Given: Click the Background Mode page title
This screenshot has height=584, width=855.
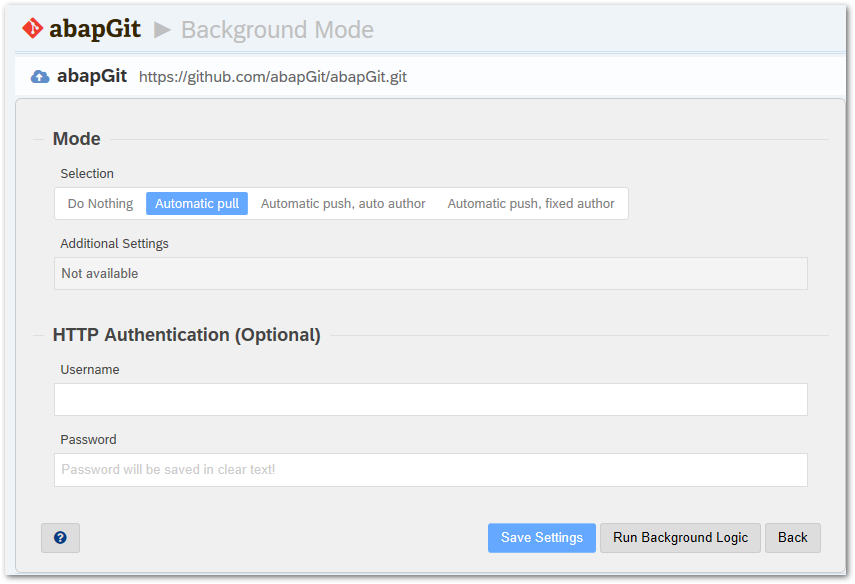Looking at the screenshot, I should [x=277, y=29].
